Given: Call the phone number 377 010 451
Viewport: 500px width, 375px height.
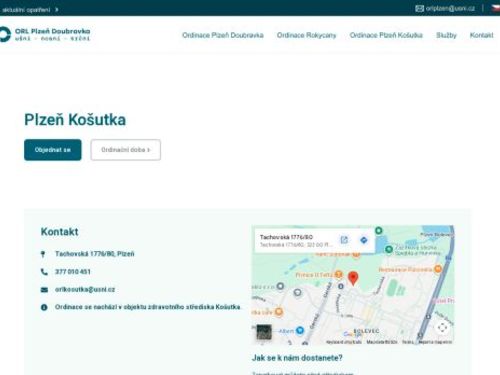Looking at the screenshot, I should point(73,272).
